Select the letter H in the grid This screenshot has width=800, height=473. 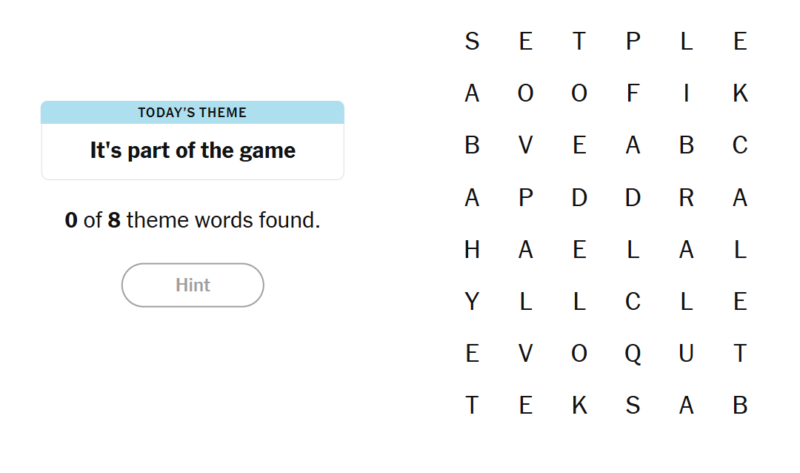click(472, 250)
